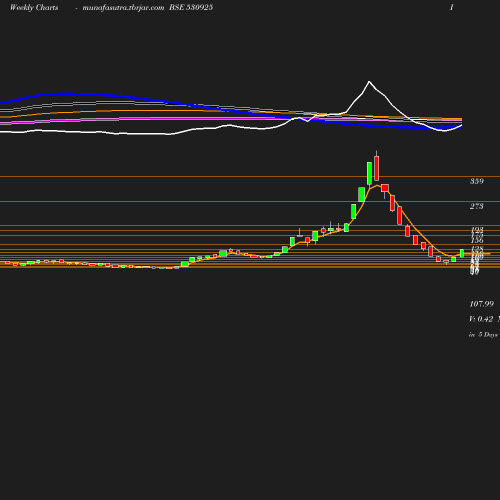Select the 359 price level label
The image size is (500, 500).
(x=477, y=181)
